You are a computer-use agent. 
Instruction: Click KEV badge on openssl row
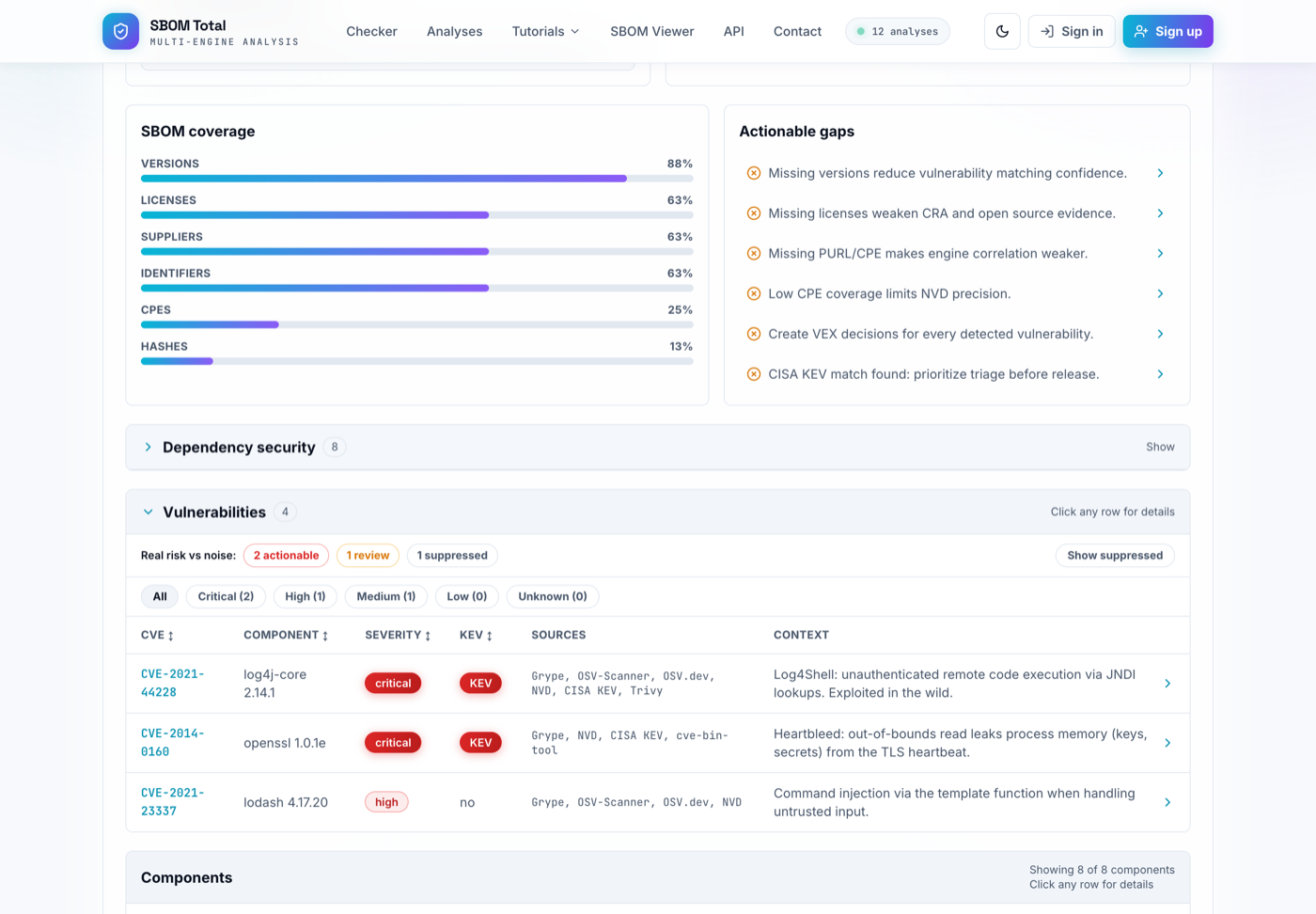pyautogui.click(x=480, y=743)
